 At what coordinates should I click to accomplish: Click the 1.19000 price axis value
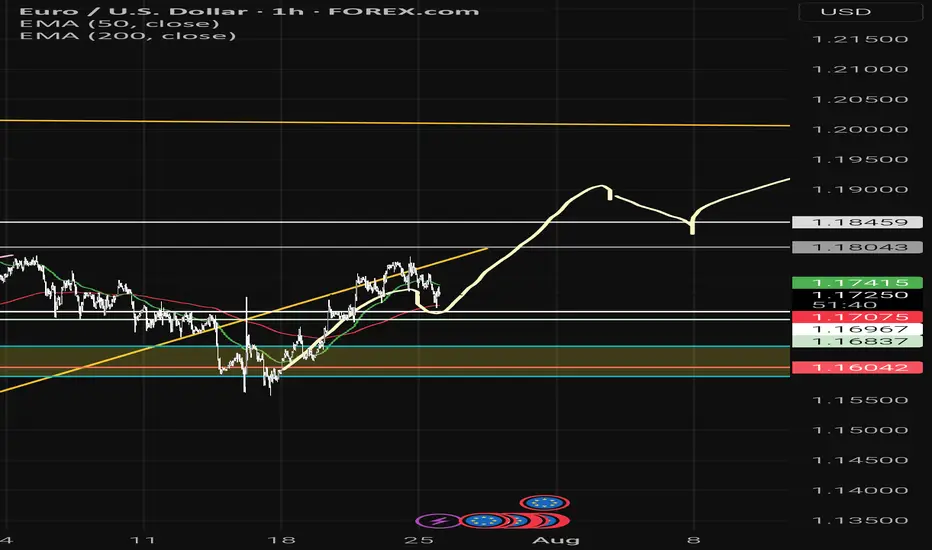click(x=860, y=190)
